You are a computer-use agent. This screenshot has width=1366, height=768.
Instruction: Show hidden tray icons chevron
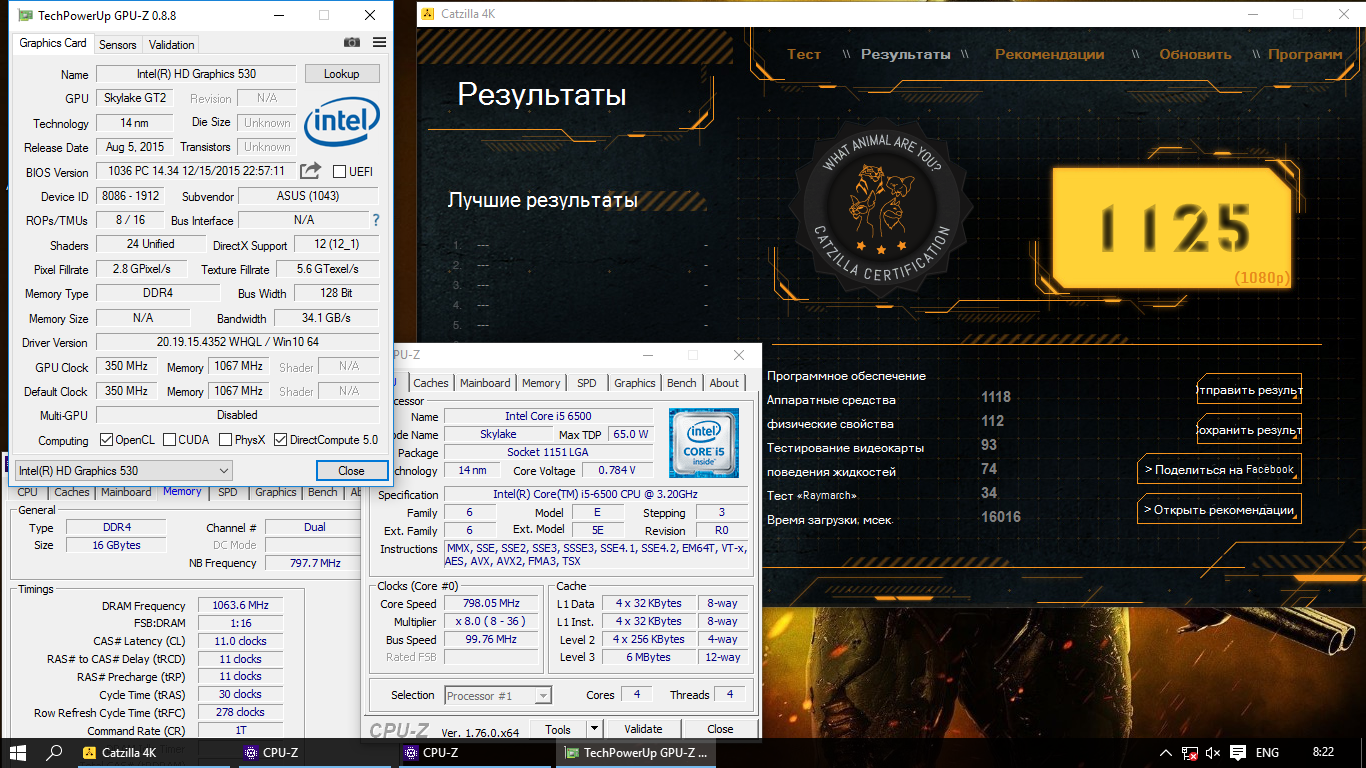pos(1166,753)
